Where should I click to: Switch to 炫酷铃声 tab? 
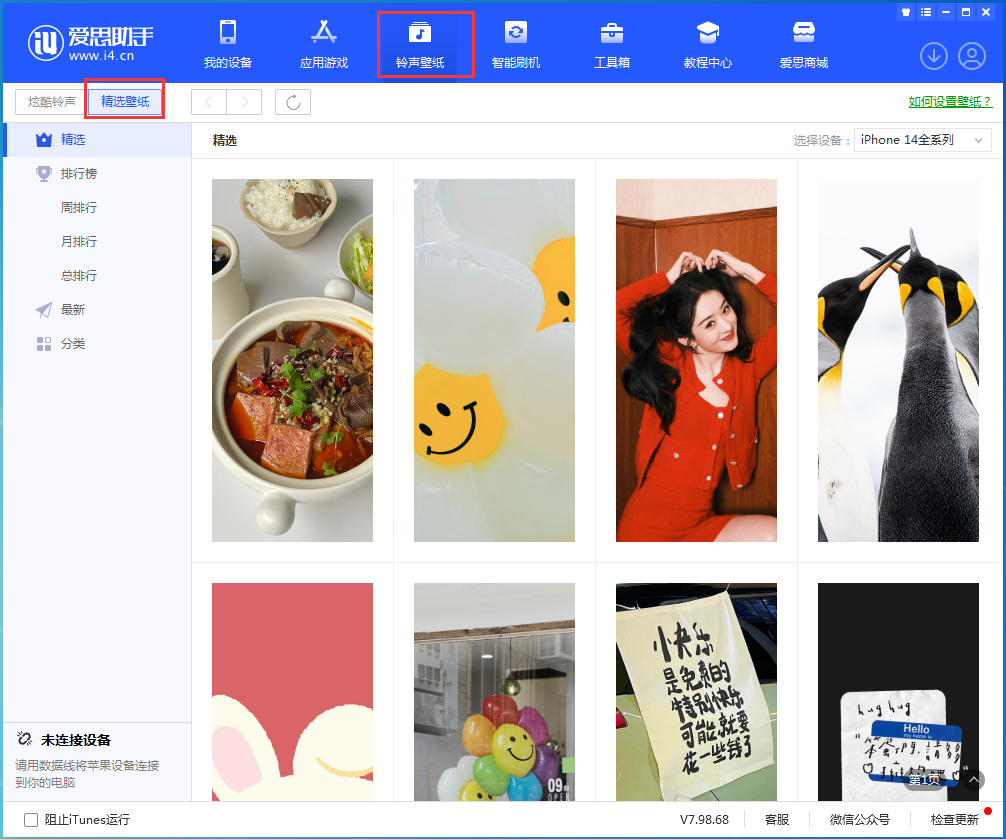[x=51, y=101]
